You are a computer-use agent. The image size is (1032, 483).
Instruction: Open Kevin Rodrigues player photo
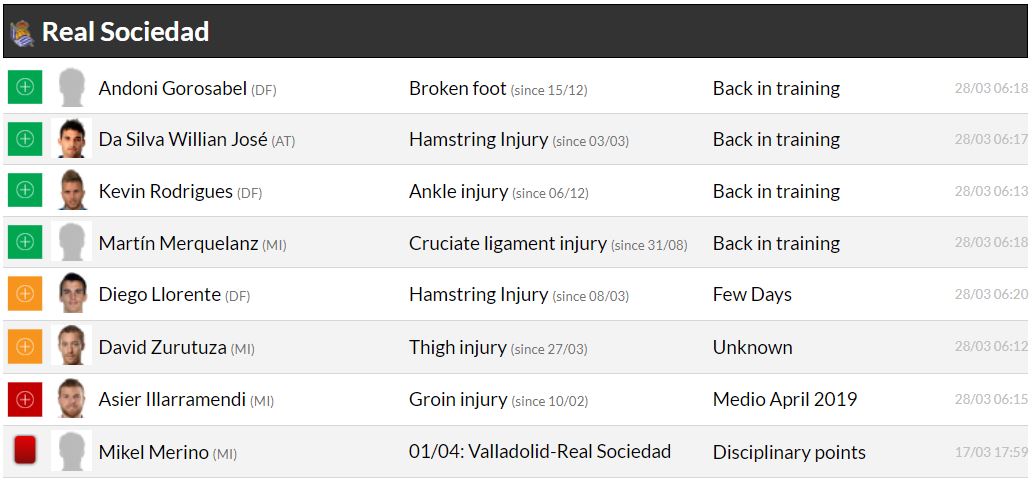click(x=71, y=190)
